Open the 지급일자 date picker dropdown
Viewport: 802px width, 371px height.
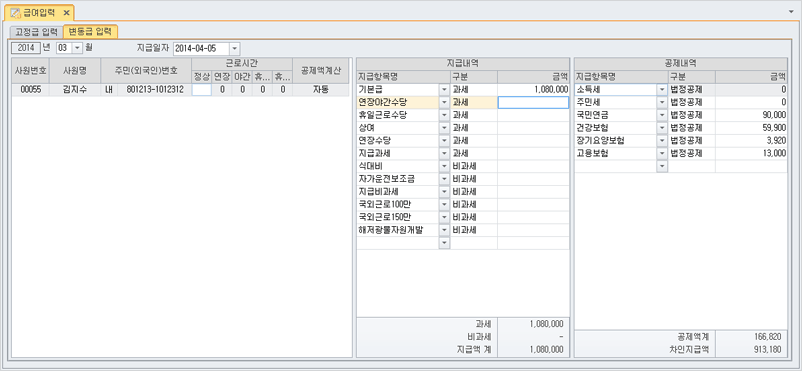234,49
